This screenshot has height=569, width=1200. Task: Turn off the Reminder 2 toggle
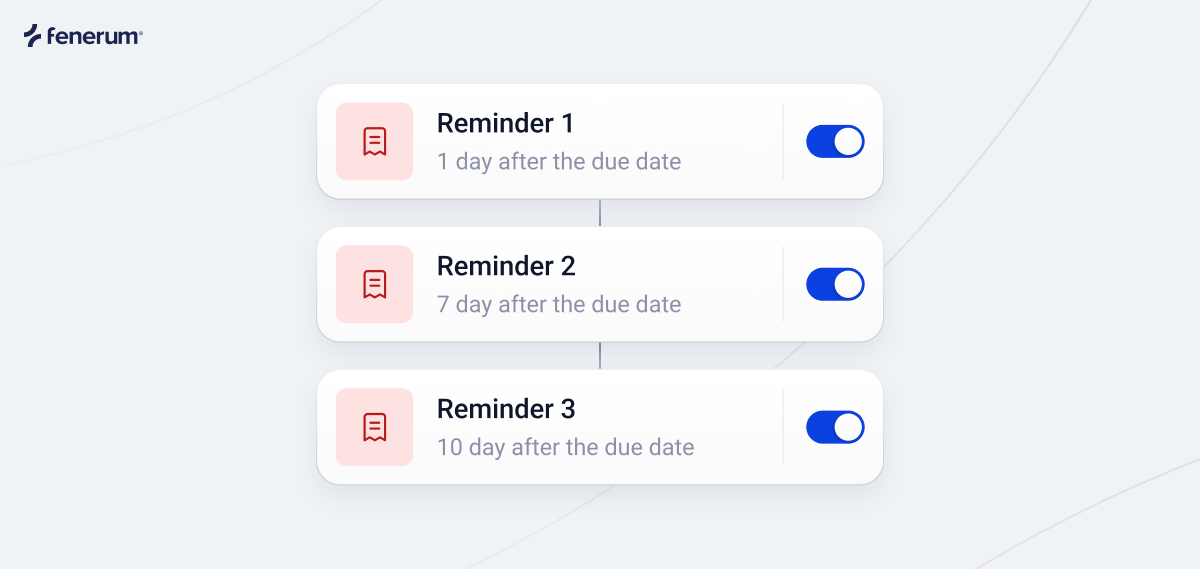click(x=835, y=284)
